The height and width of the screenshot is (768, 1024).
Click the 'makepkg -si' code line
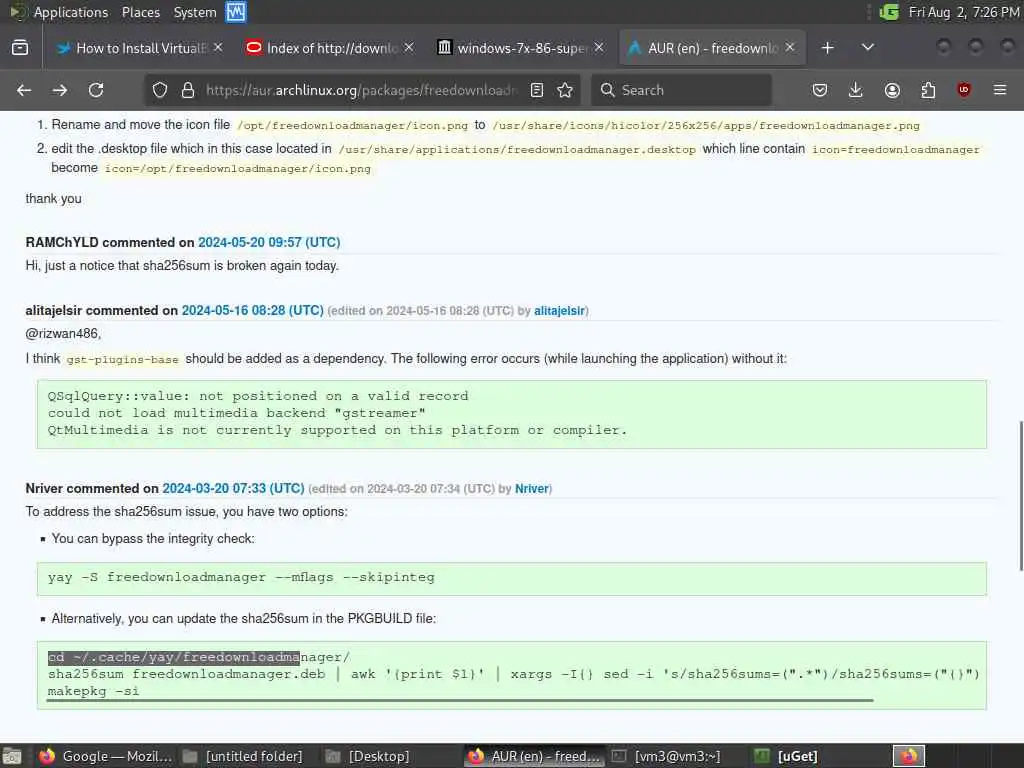pos(93,691)
